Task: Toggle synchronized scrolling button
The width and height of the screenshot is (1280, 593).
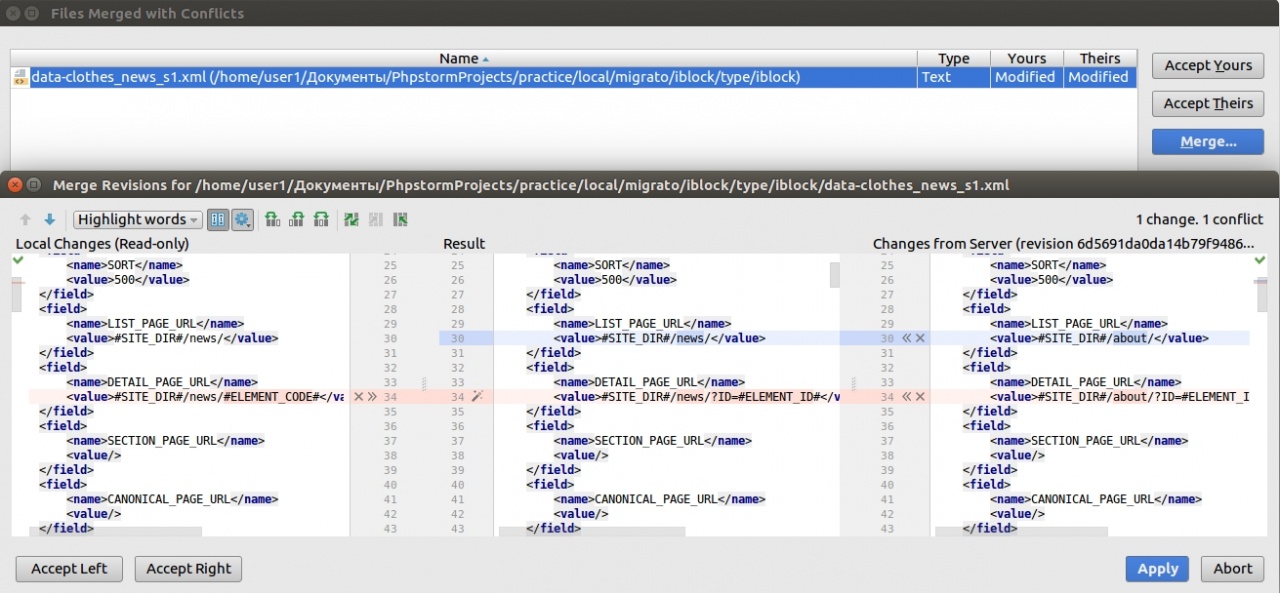Action: click(x=218, y=220)
